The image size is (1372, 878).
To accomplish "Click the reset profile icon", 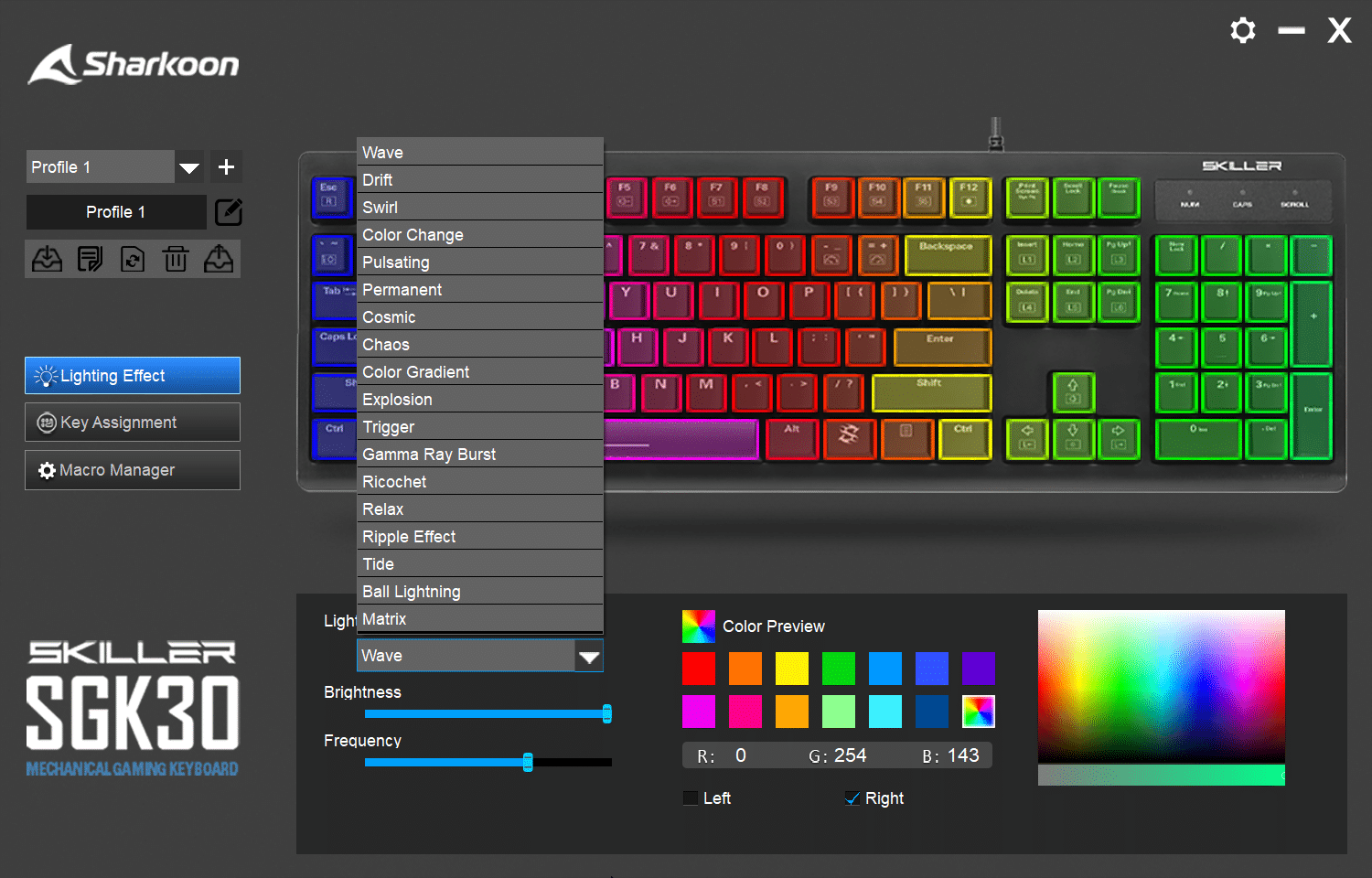I will 133,260.
